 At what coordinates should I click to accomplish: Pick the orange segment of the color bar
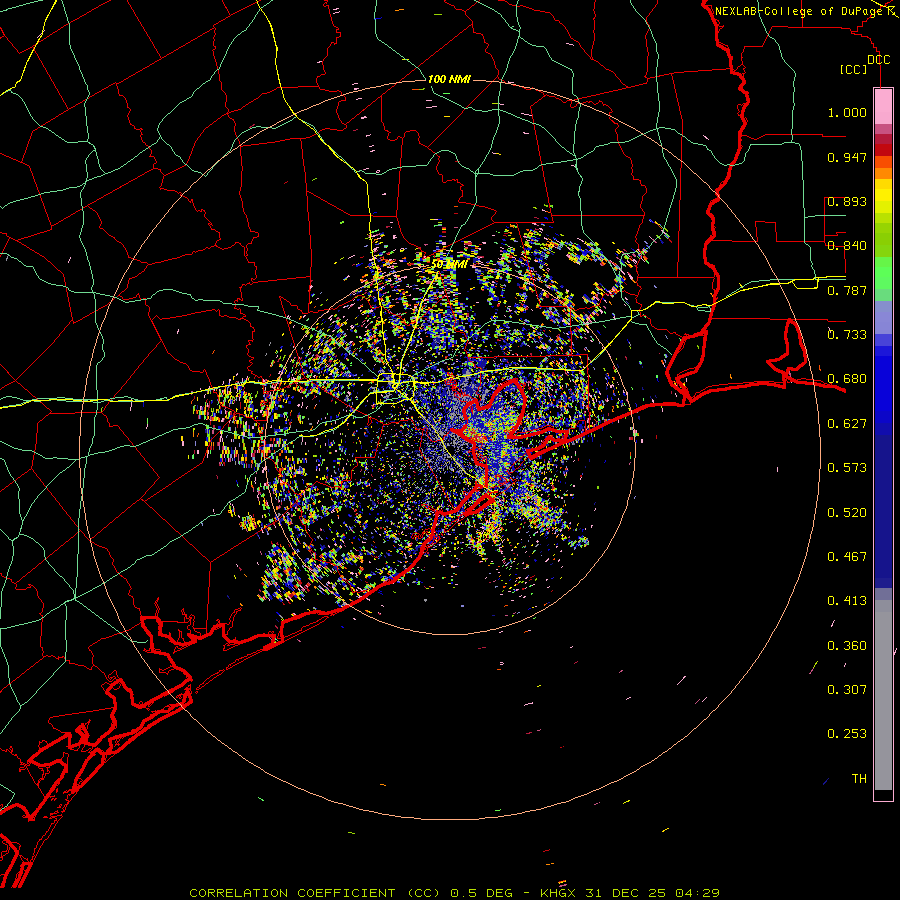pos(883,173)
